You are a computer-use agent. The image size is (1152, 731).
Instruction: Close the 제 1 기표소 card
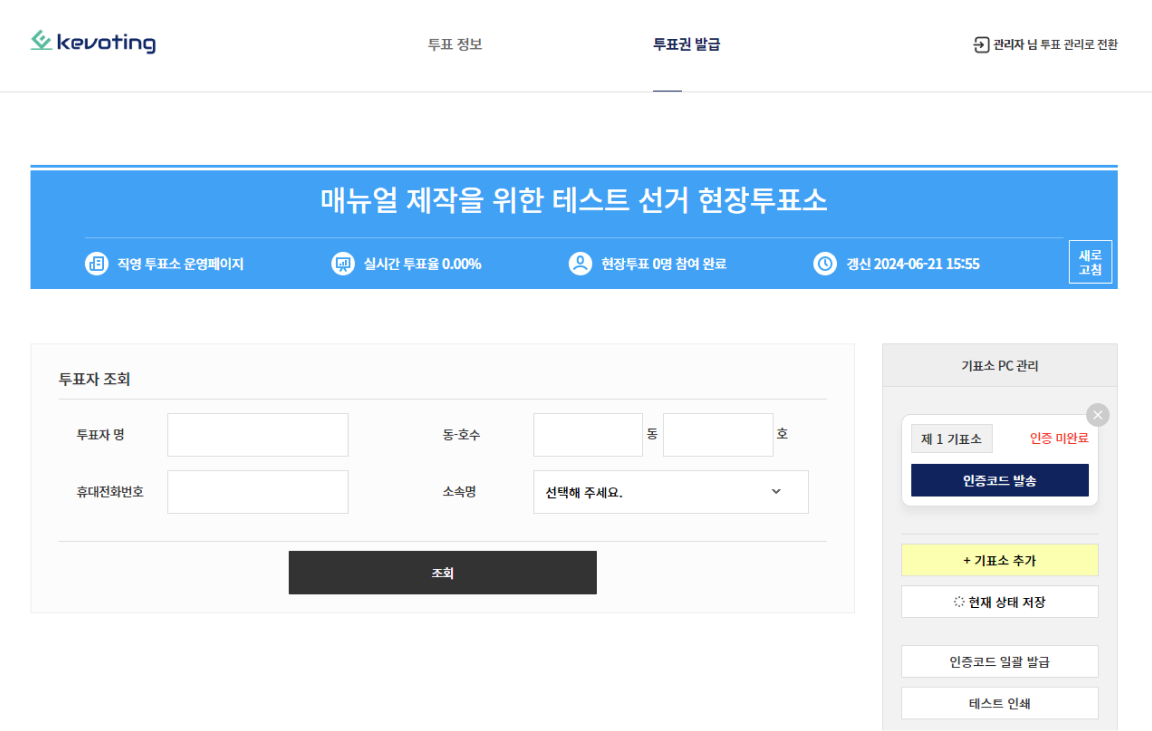pyautogui.click(x=1098, y=415)
